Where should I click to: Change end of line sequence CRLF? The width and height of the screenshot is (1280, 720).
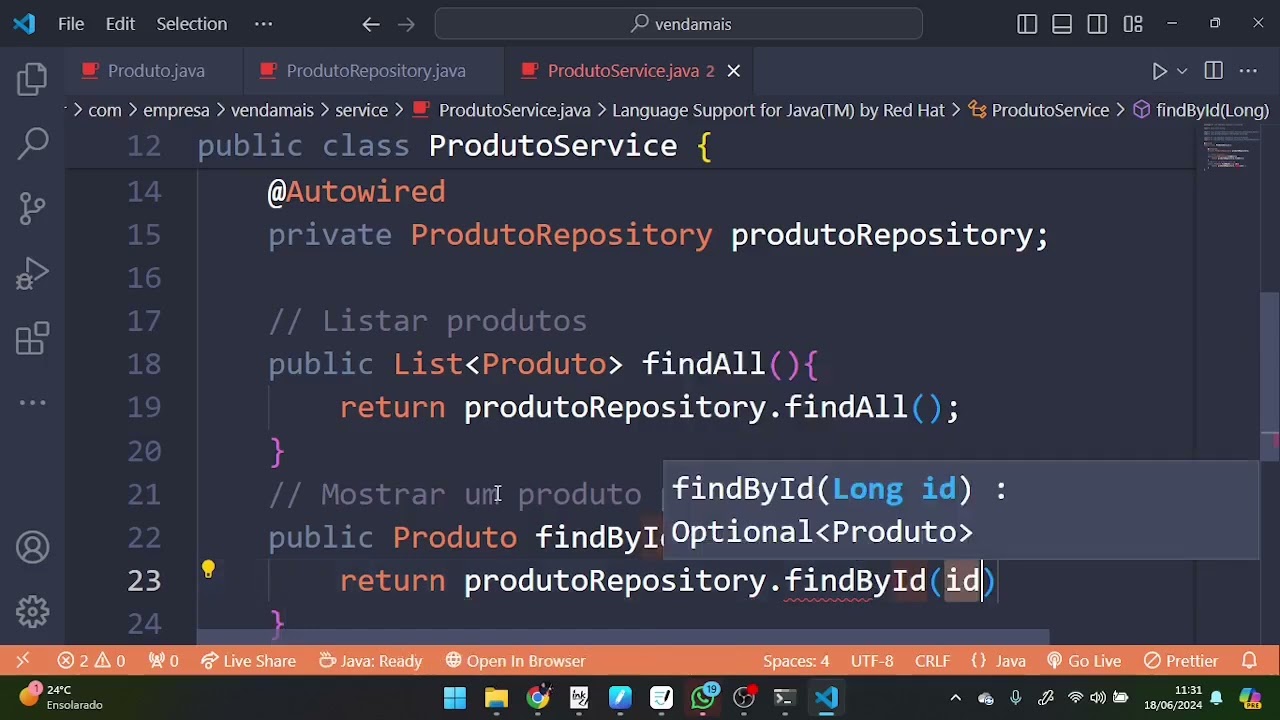[932, 661]
